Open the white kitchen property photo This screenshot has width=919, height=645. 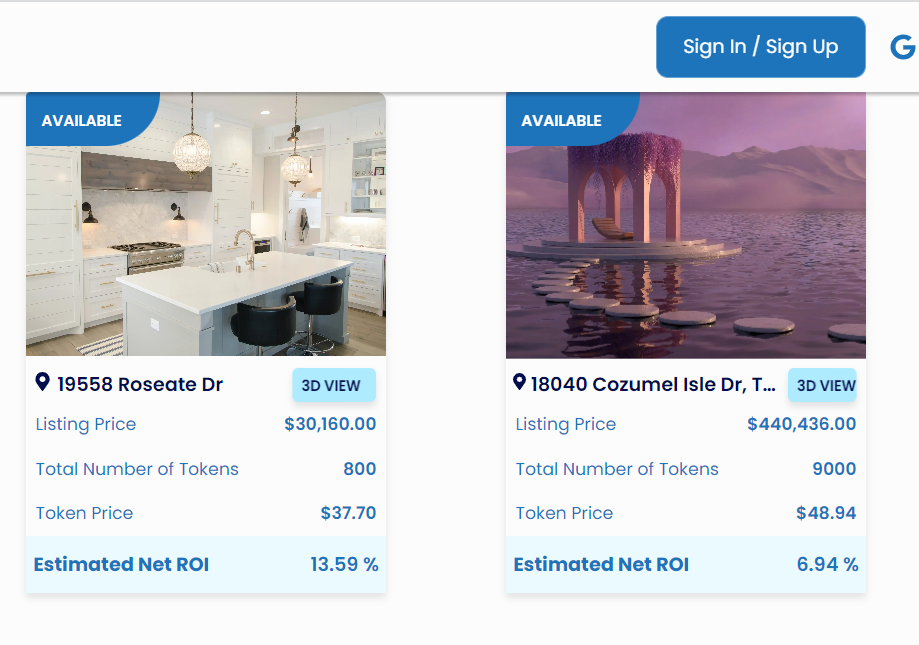(x=206, y=240)
